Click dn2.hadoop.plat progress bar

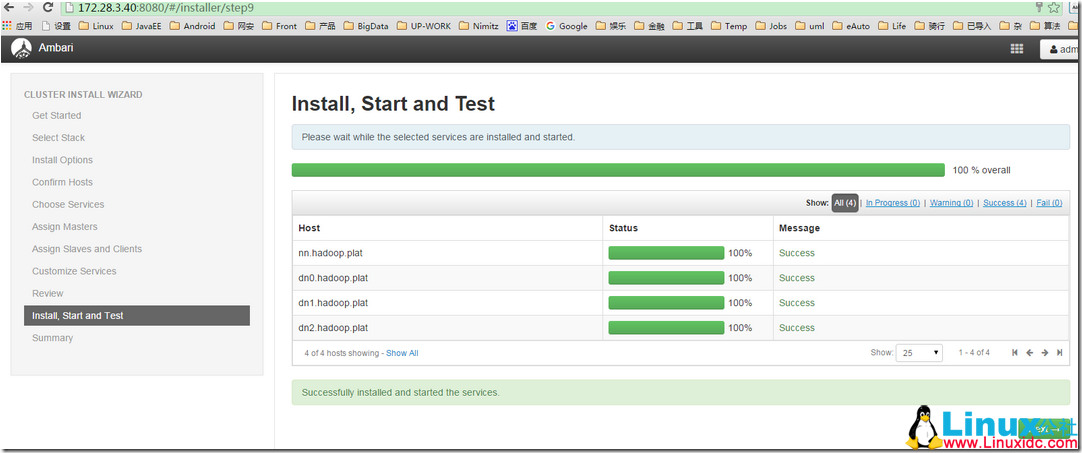pos(667,327)
